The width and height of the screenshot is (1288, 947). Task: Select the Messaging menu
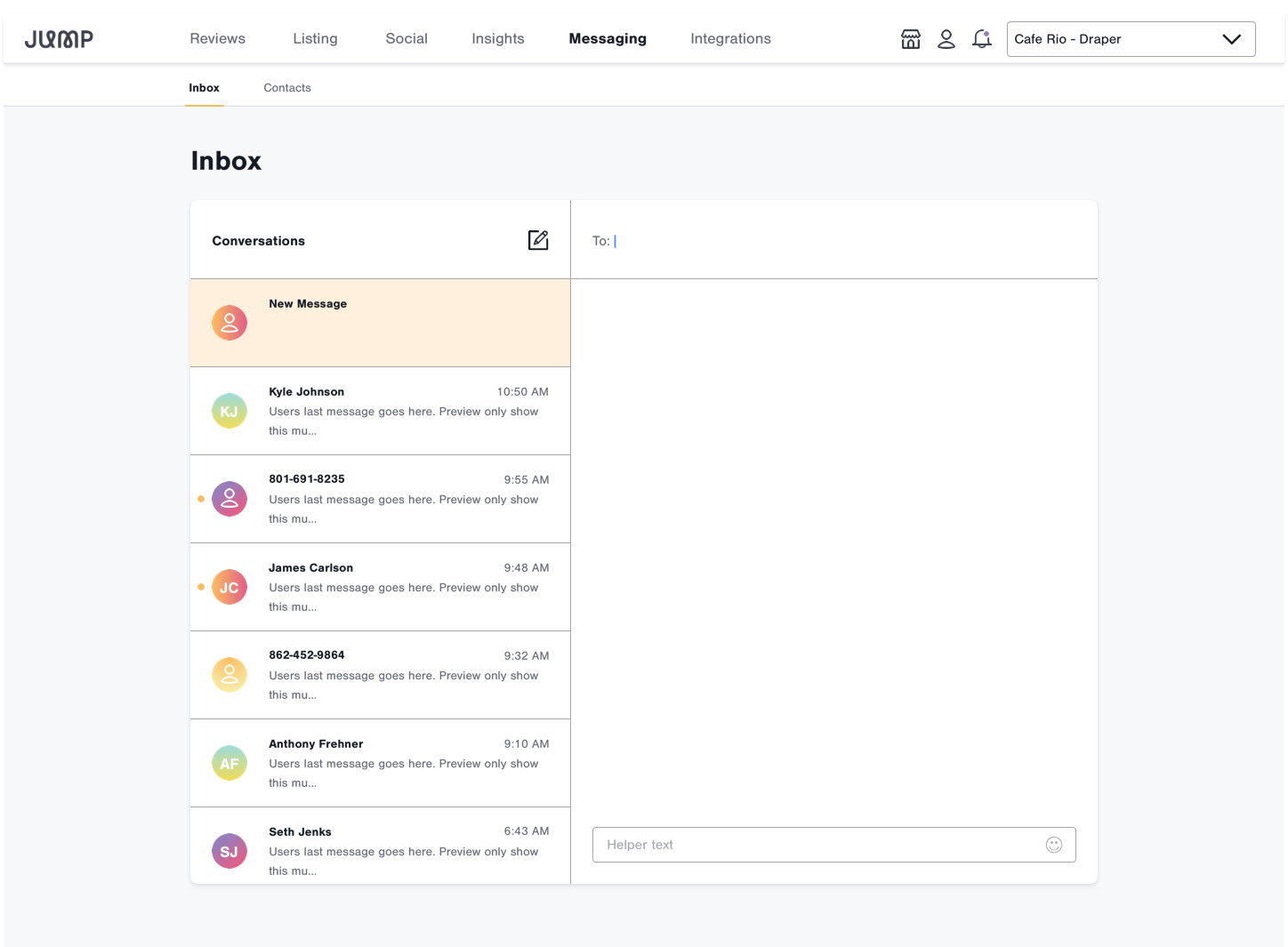[x=608, y=39]
